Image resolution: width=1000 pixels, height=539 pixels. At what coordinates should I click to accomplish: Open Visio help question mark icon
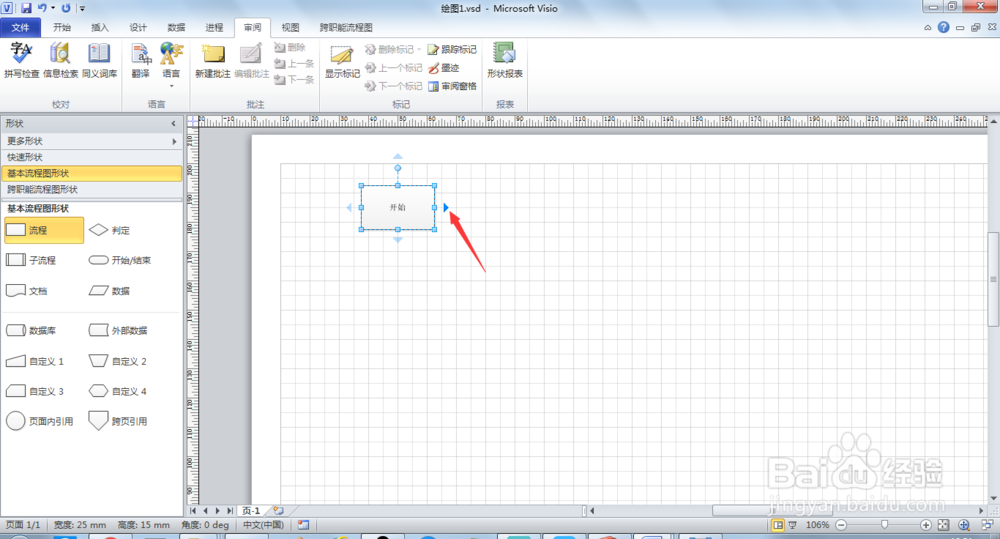click(943, 27)
